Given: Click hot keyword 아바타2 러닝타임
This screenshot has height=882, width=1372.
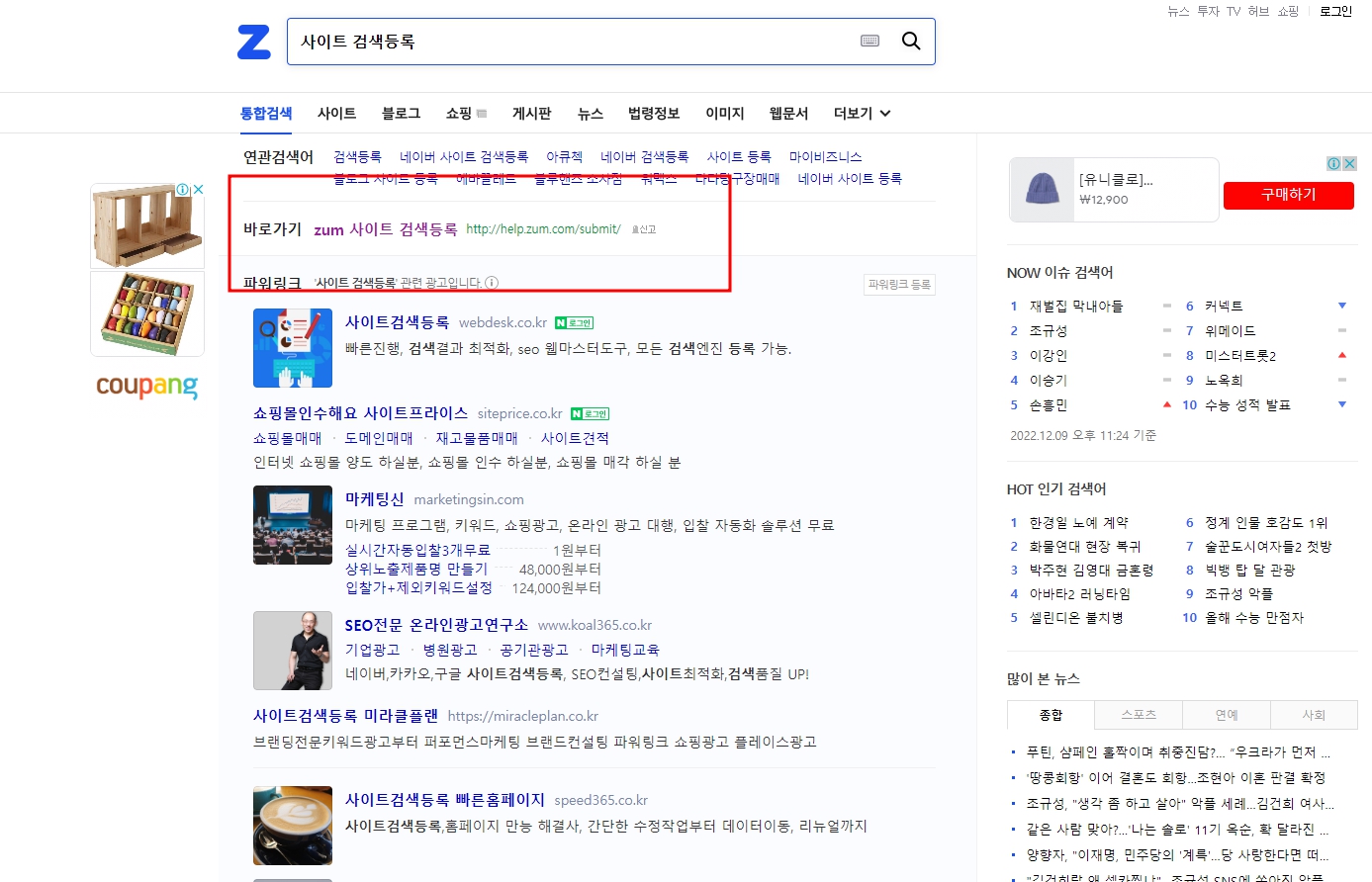Looking at the screenshot, I should pos(1080,594).
